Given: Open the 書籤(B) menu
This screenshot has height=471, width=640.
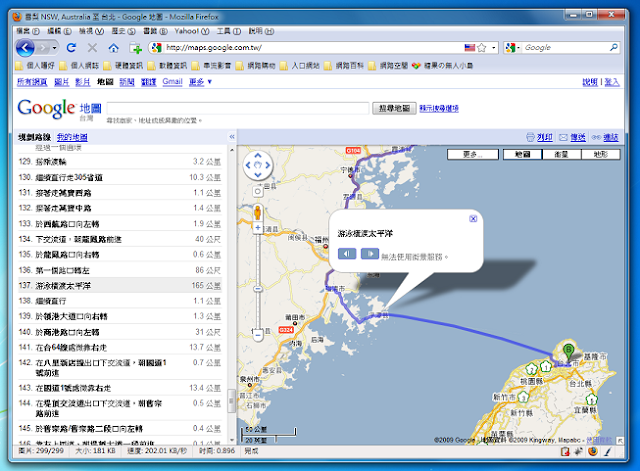Looking at the screenshot, I should click(x=155, y=31).
